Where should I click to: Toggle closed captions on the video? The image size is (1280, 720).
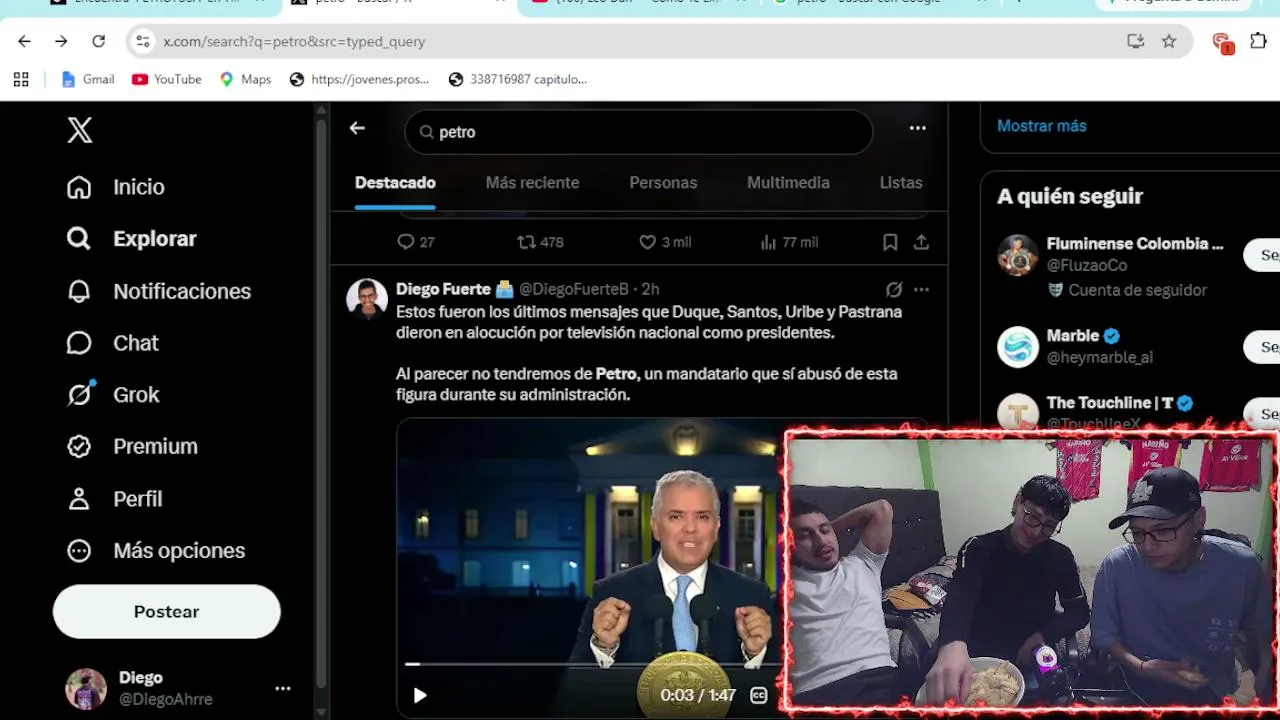[759, 695]
